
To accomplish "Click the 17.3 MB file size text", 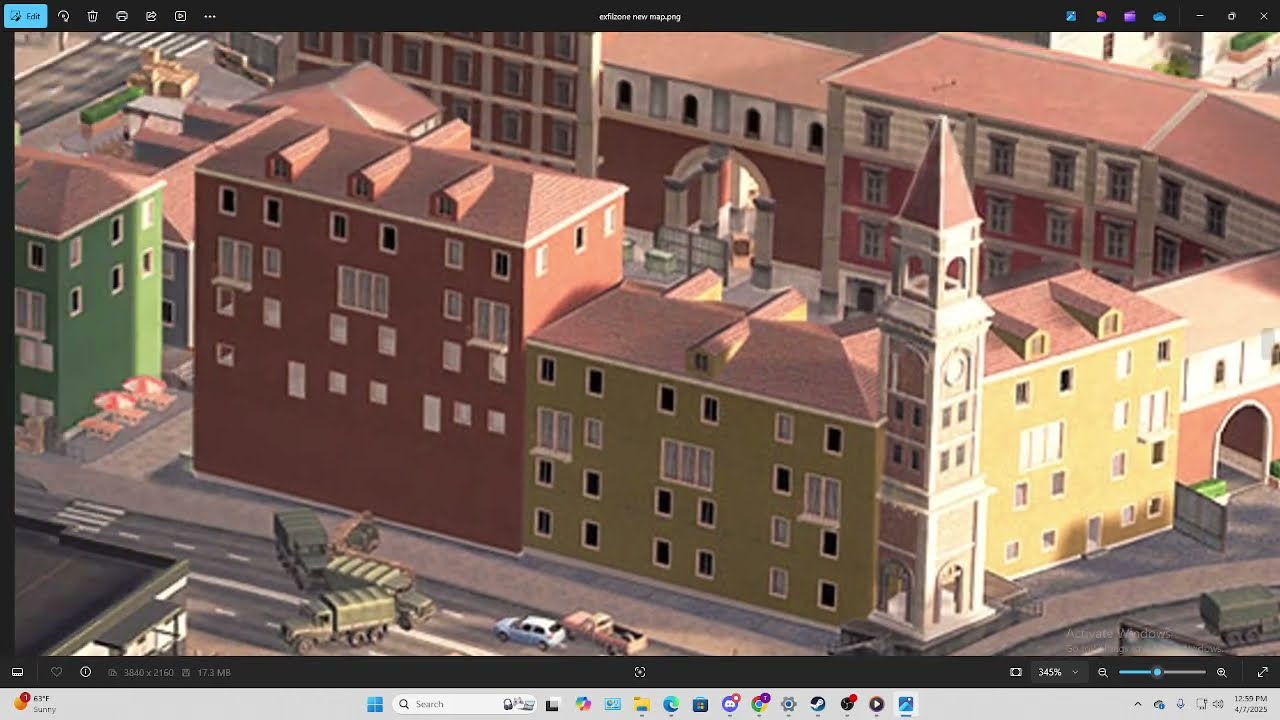I will click(214, 672).
